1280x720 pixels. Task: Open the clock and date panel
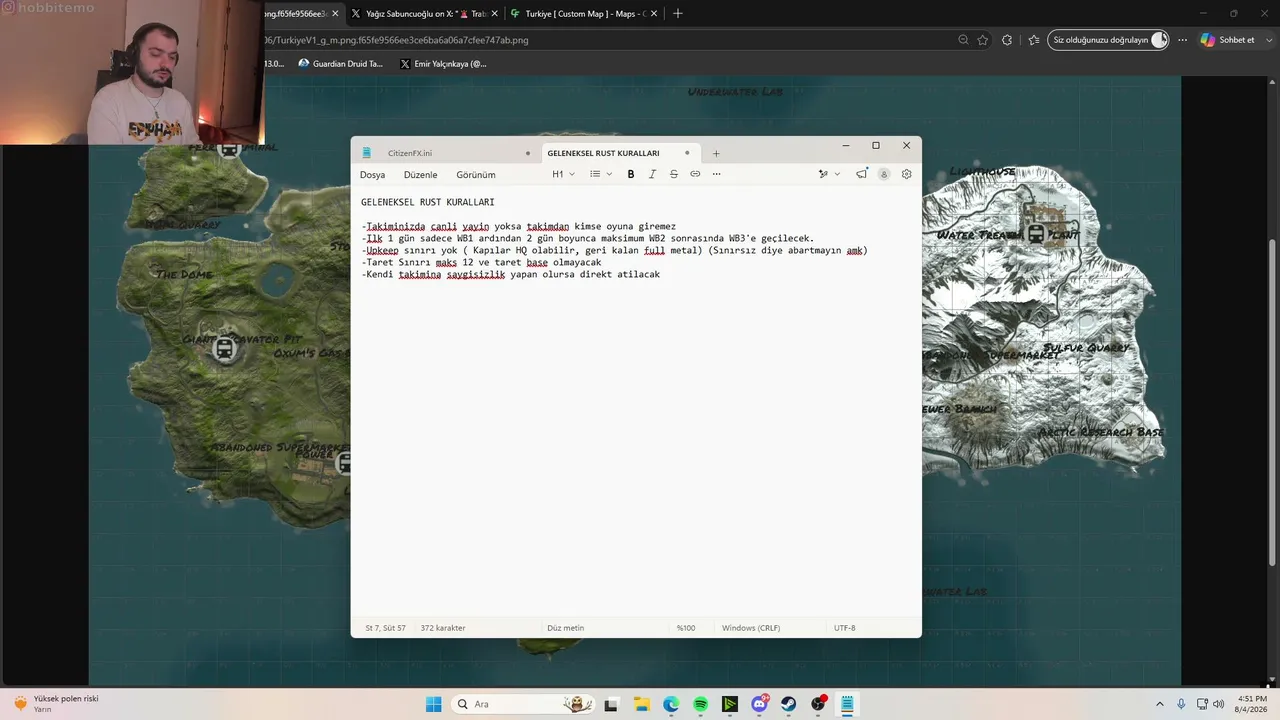point(1252,704)
